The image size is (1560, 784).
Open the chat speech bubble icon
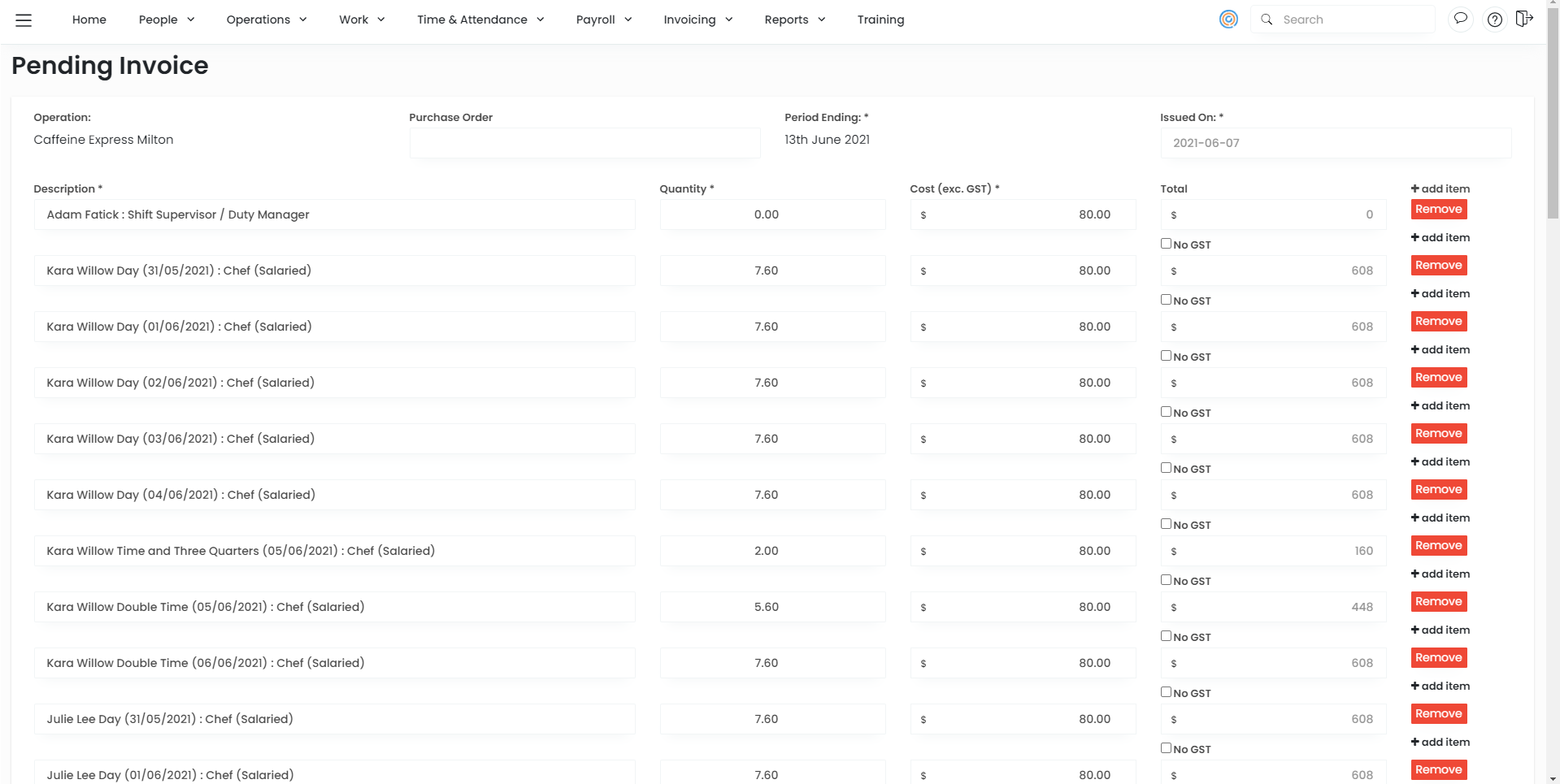pos(1461,19)
